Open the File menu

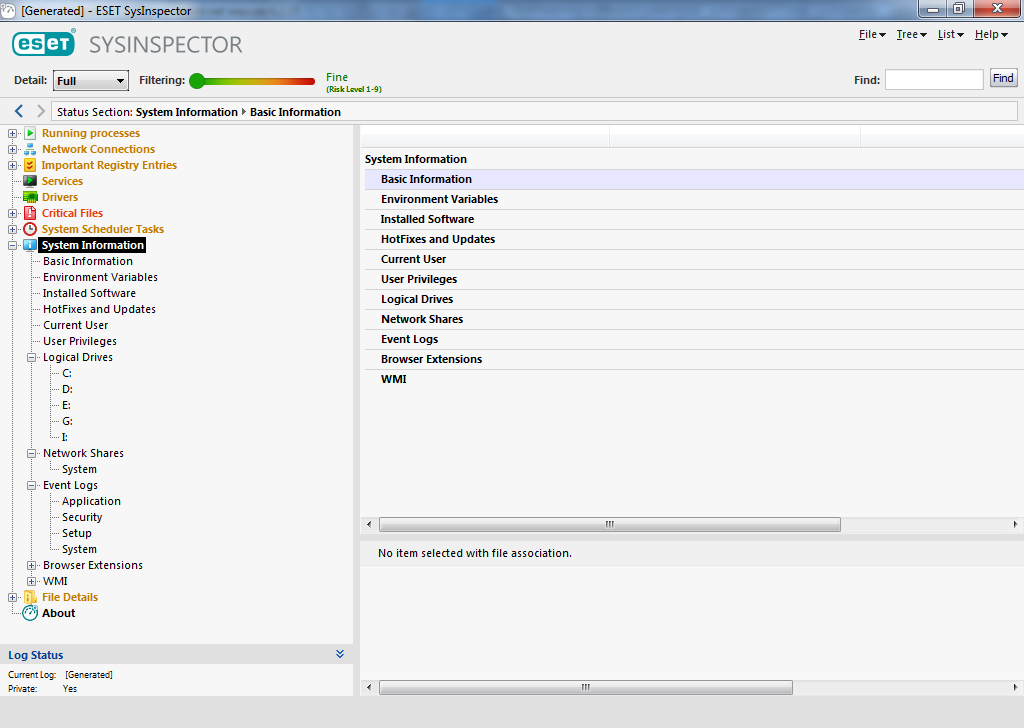[x=872, y=35]
